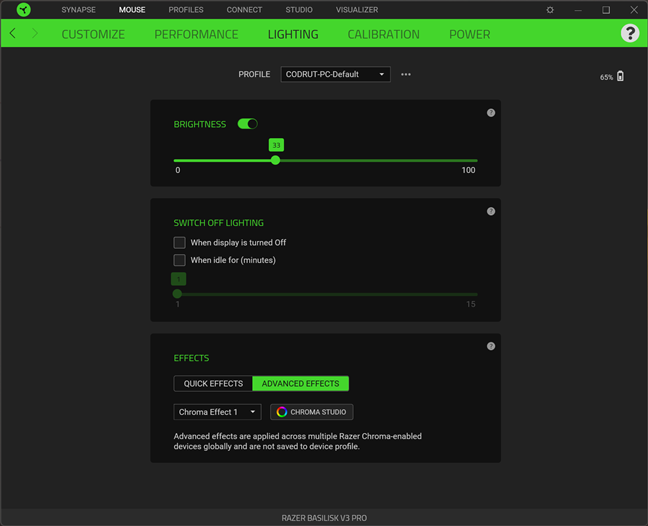The image size is (648, 526).
Task: Close the Synapse window
Action: click(634, 10)
